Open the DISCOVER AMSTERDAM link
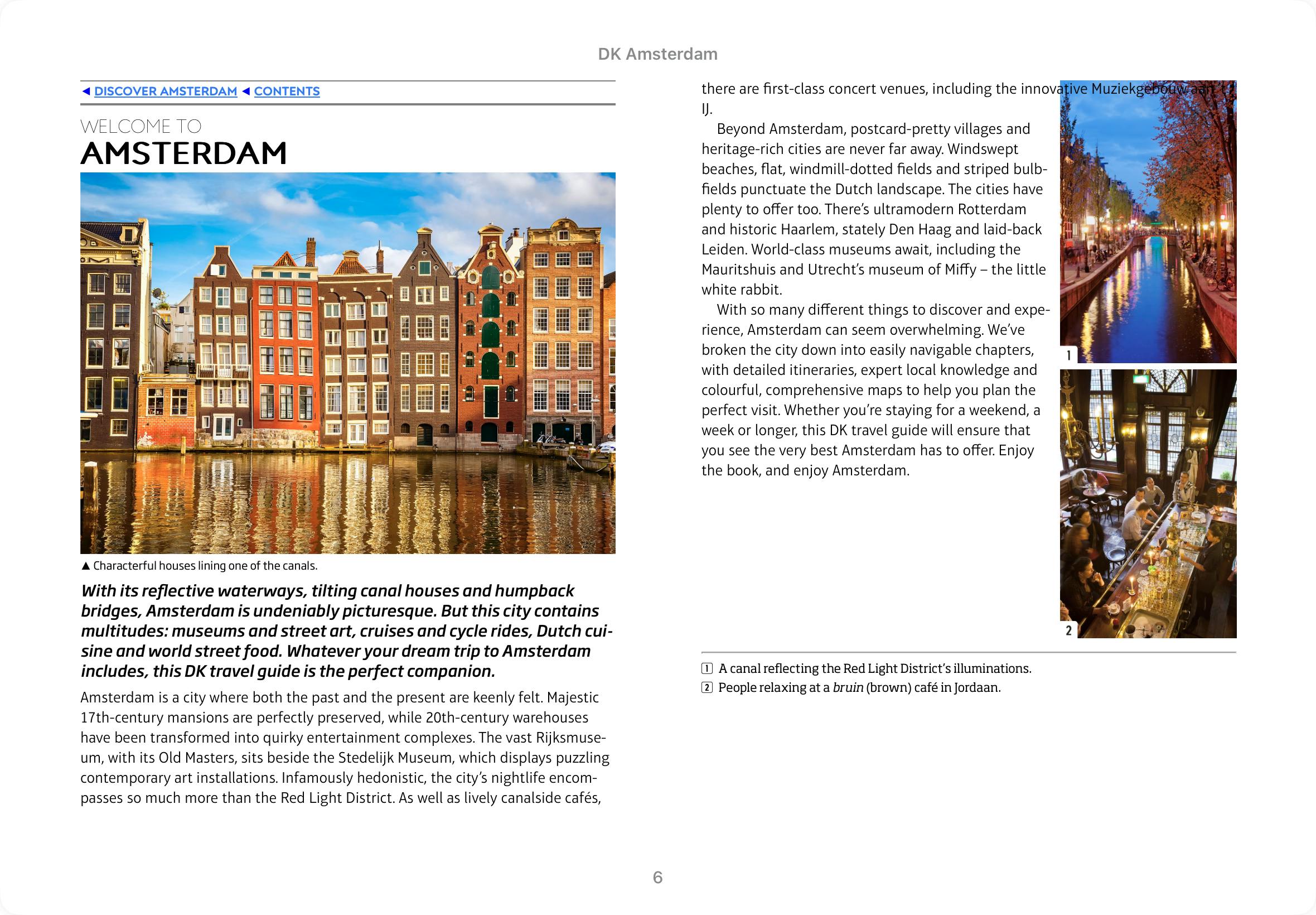 (x=165, y=91)
